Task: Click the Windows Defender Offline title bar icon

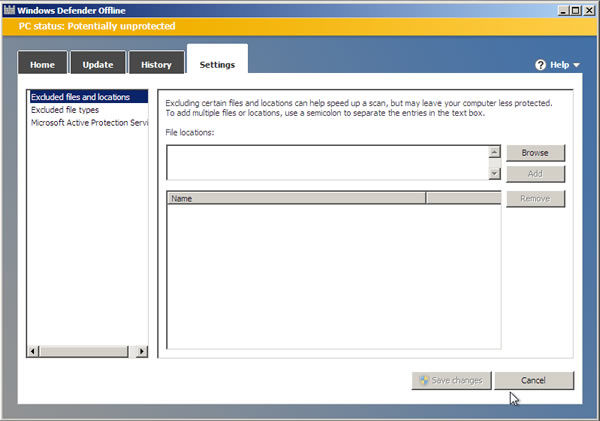Action: click(9, 10)
